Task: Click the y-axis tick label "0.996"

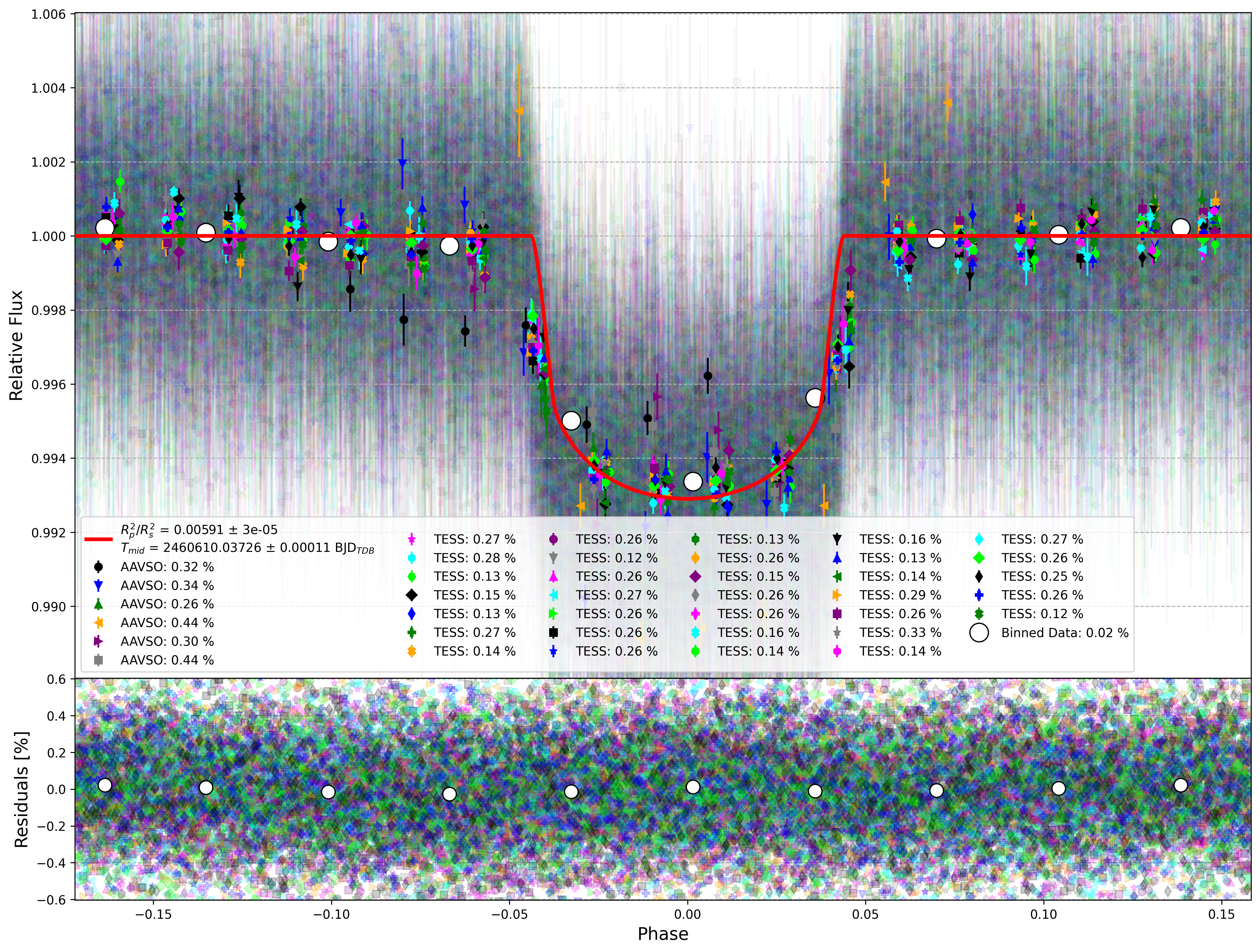Action: [48, 385]
